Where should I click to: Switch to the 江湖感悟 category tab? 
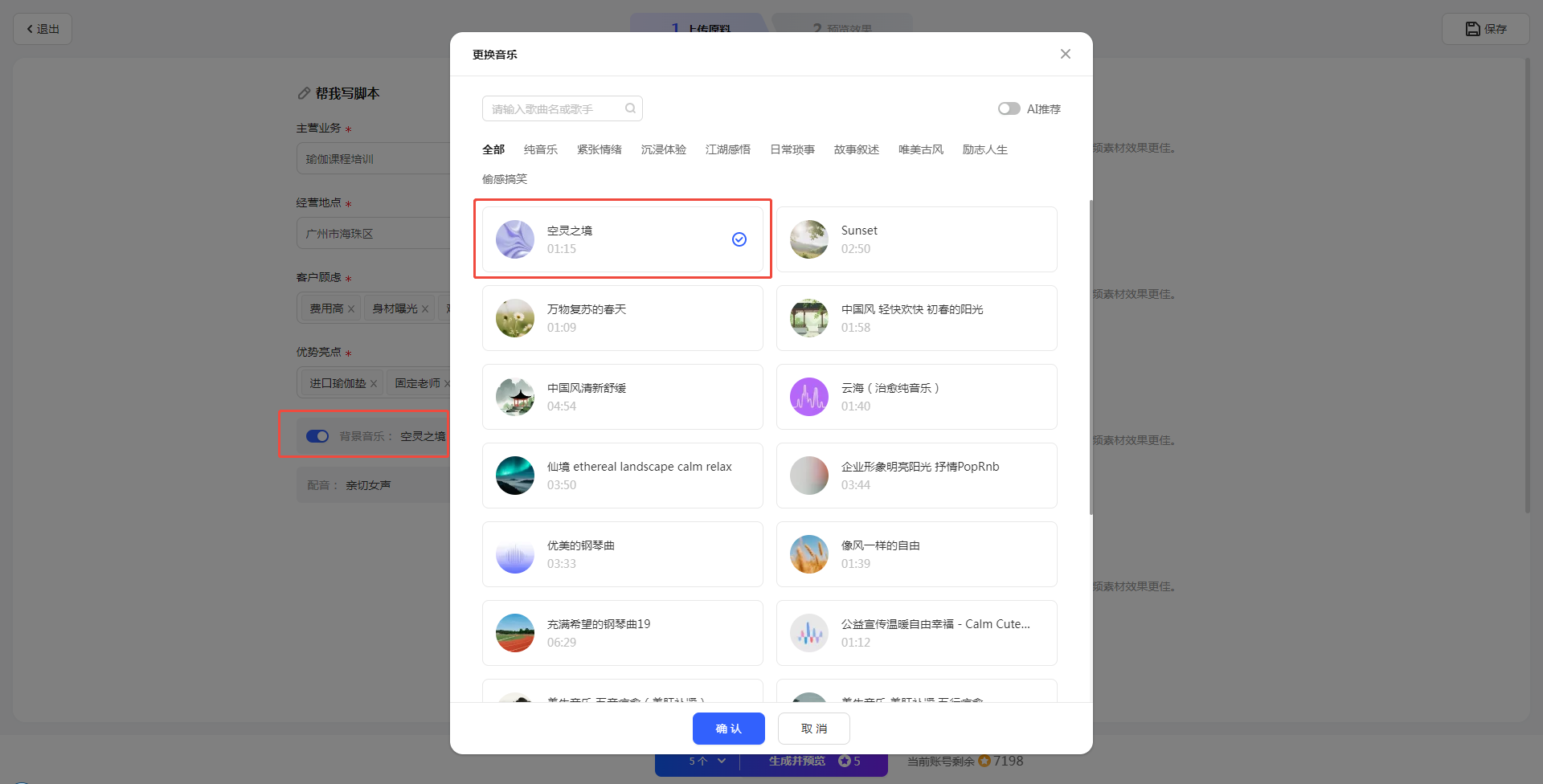[728, 149]
